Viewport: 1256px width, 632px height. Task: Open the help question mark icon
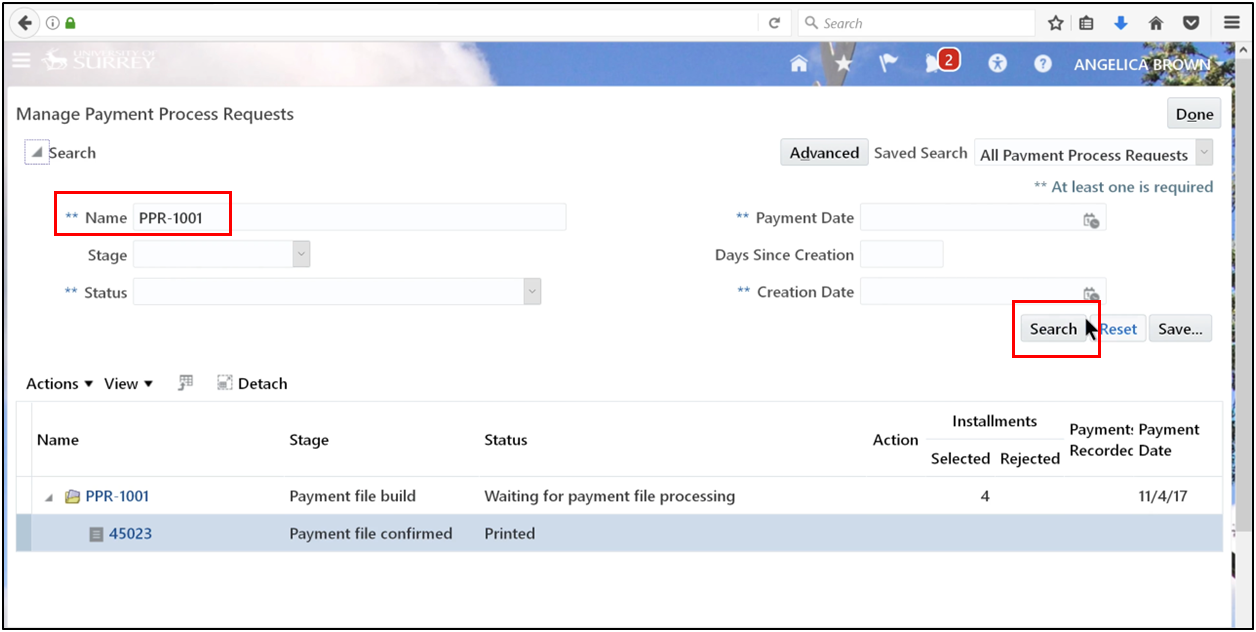(1042, 63)
